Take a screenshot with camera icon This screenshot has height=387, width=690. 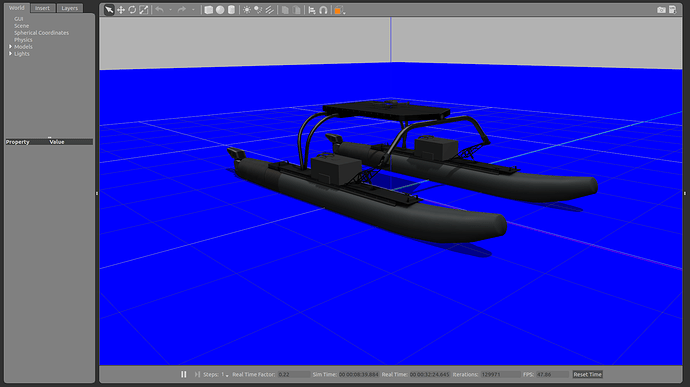(x=661, y=10)
